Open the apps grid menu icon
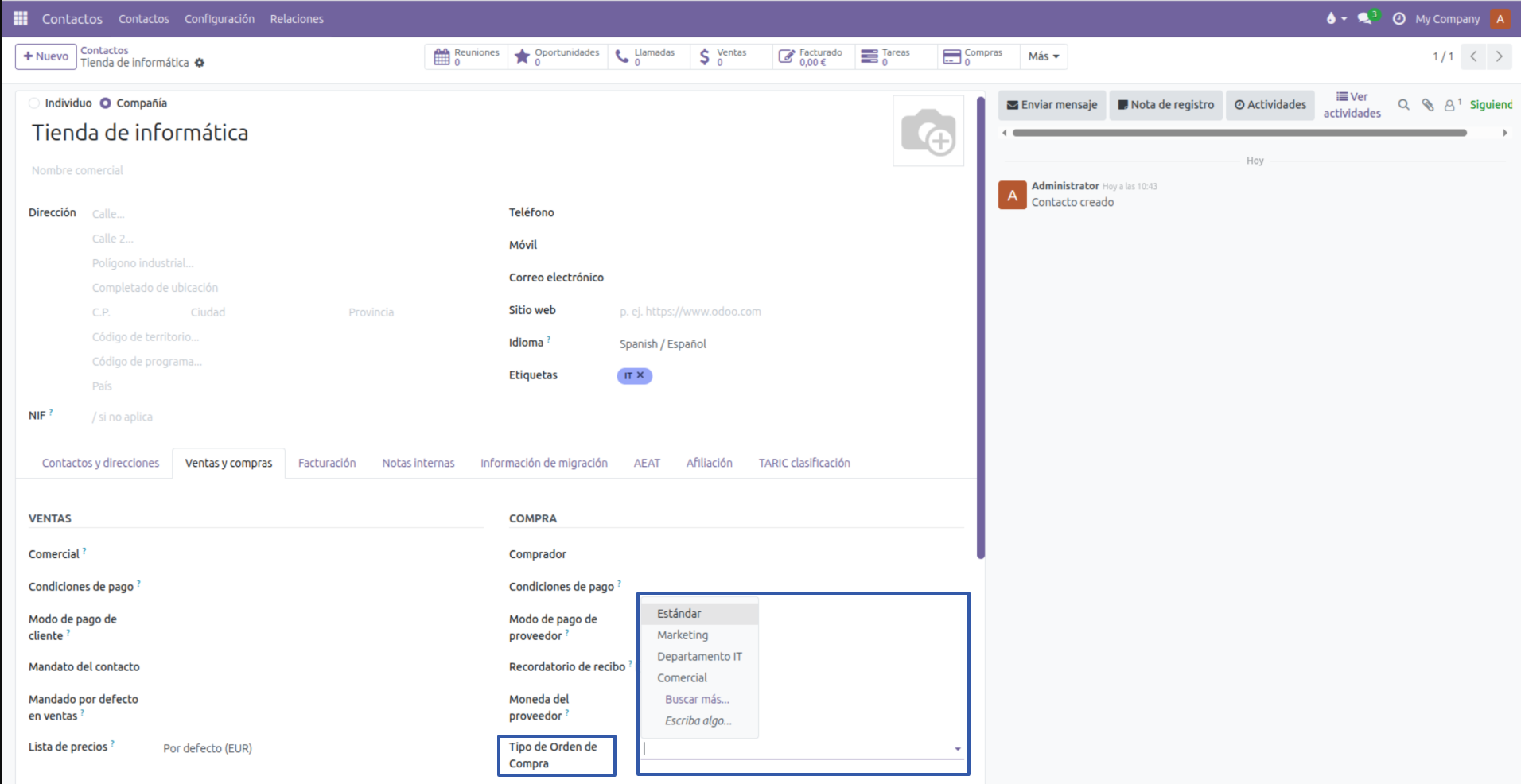Image resolution: width=1521 pixels, height=784 pixels. tap(21, 18)
